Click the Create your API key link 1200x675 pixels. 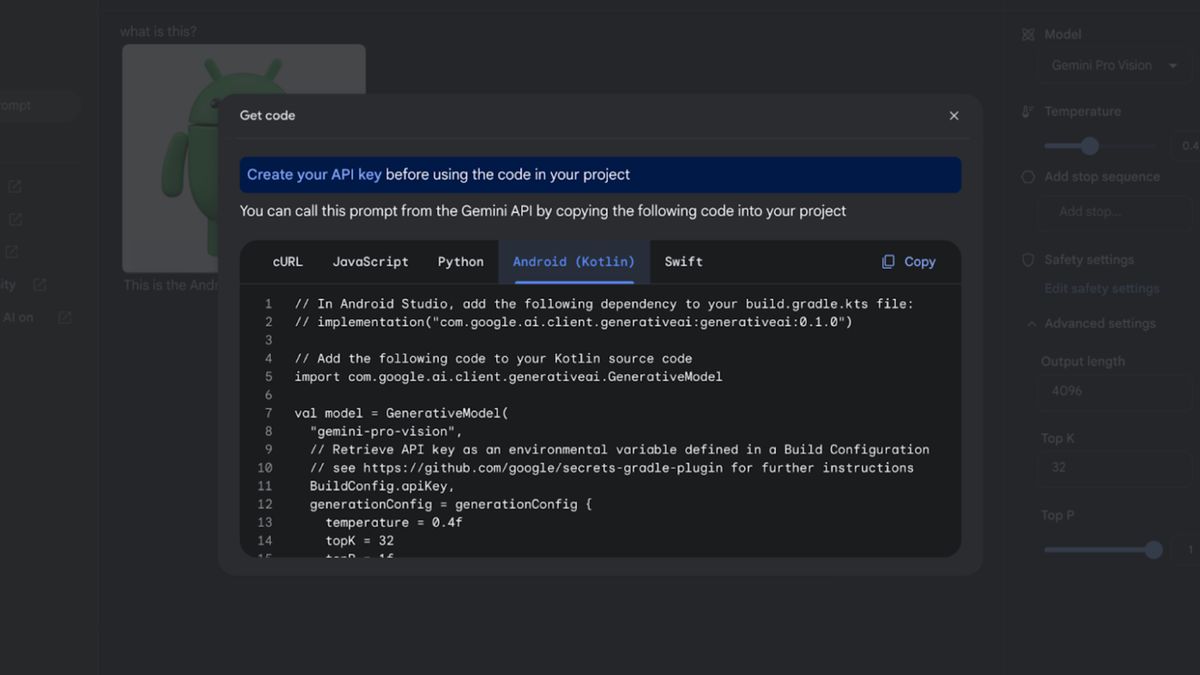click(314, 175)
